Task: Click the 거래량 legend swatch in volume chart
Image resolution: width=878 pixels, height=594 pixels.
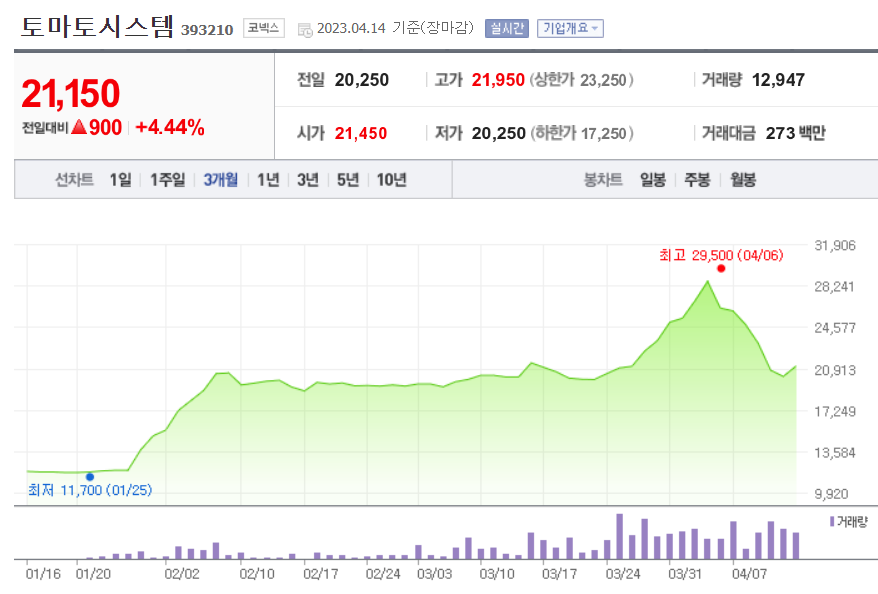Action: pyautogui.click(x=832, y=522)
